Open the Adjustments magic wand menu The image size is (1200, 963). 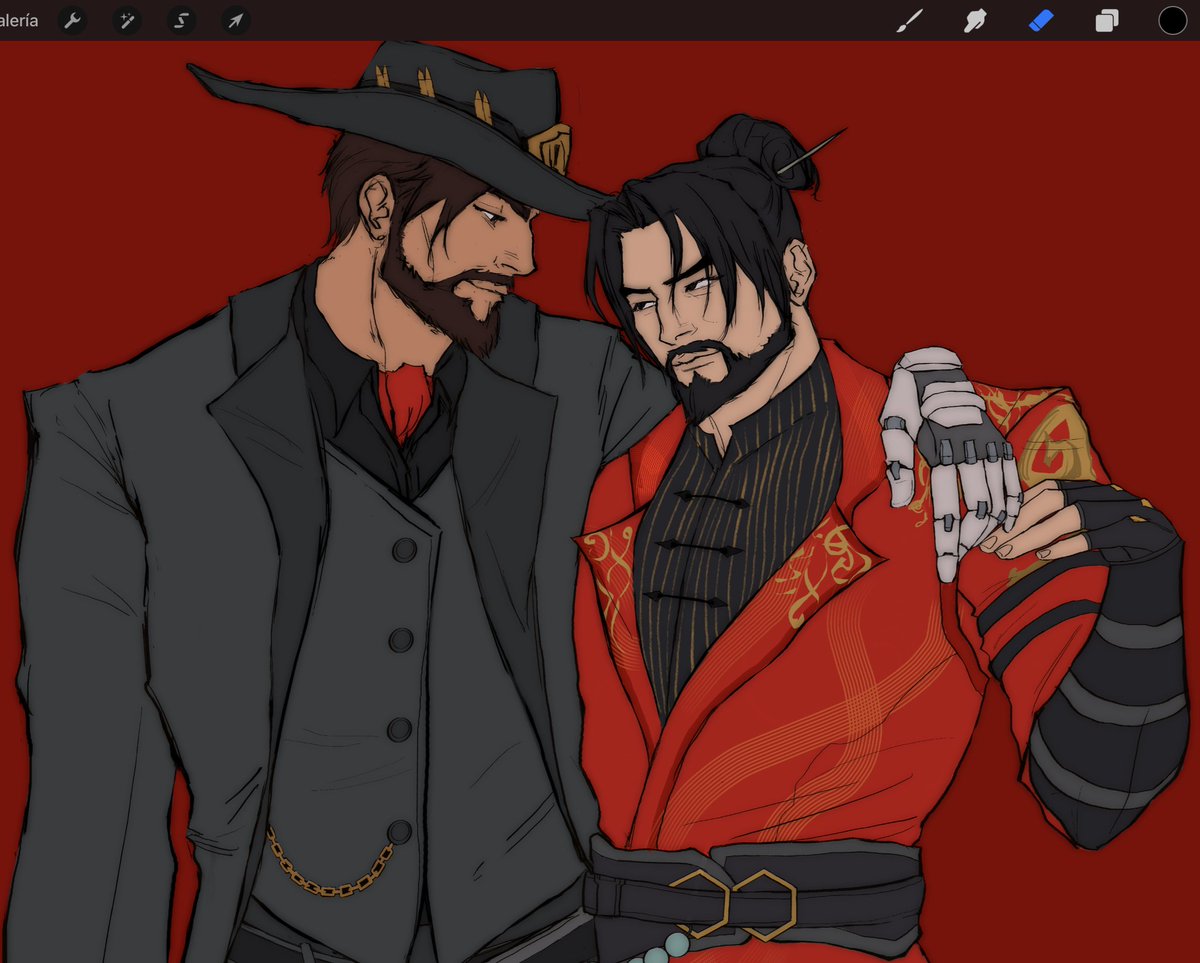pyautogui.click(x=127, y=20)
